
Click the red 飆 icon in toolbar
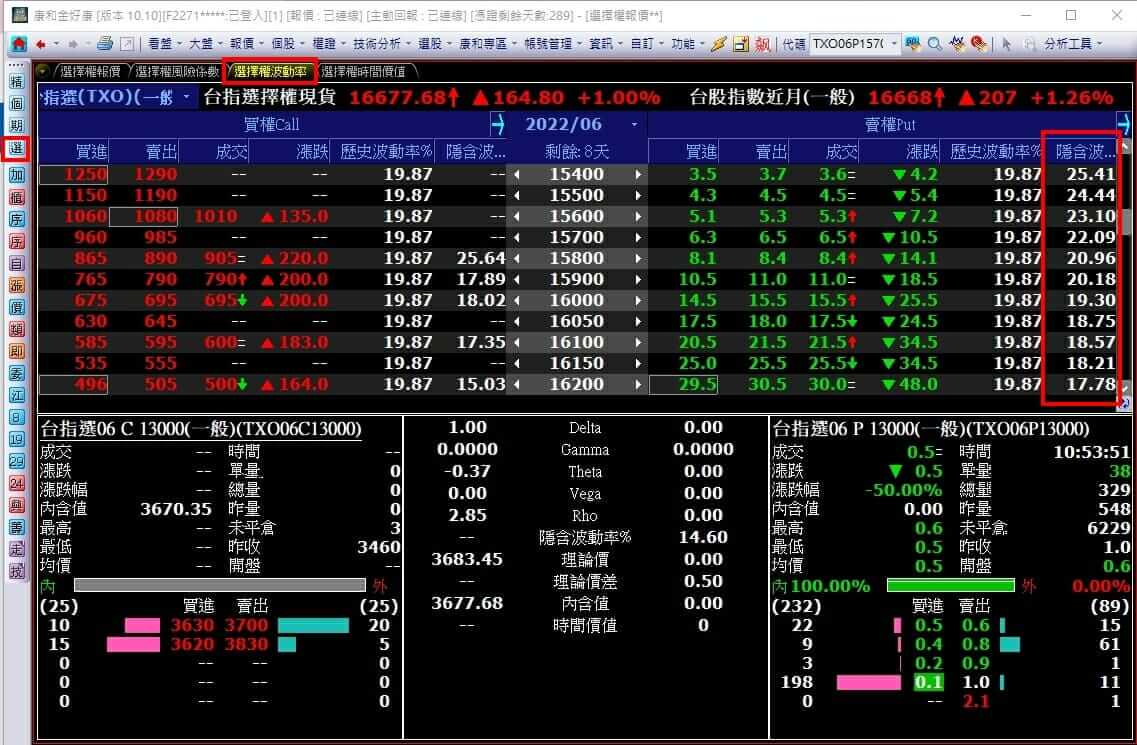point(763,44)
